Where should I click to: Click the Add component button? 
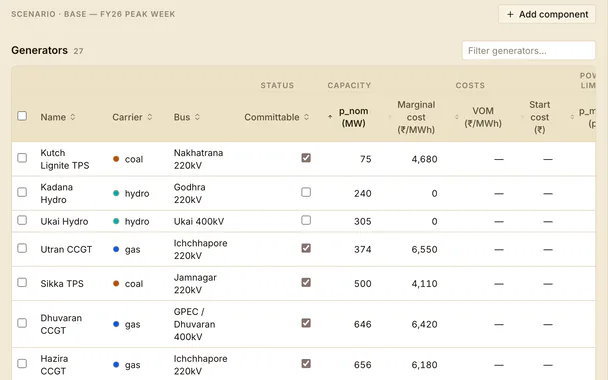547,14
